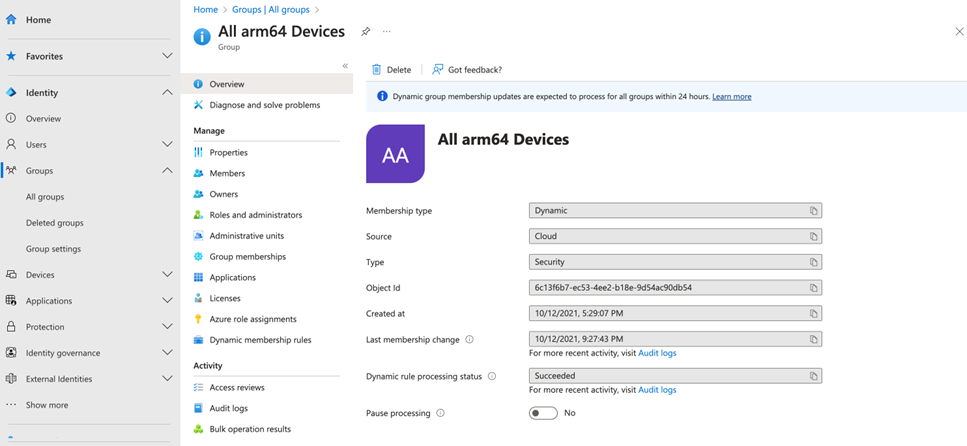
Task: Collapse the Groups chevron
Action: [167, 170]
